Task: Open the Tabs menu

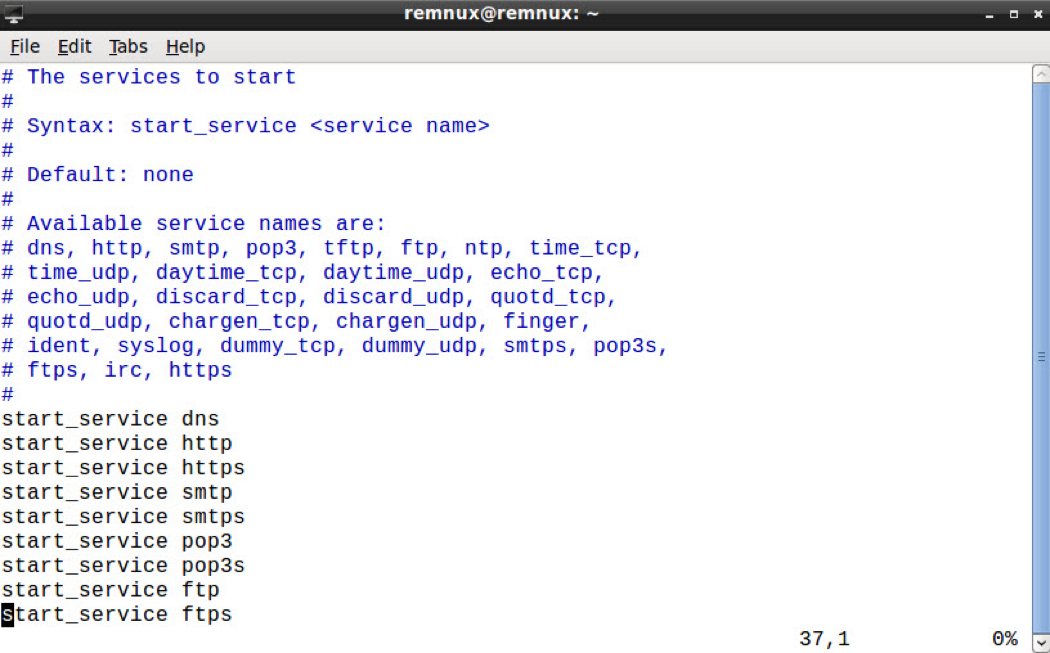Action: tap(128, 46)
